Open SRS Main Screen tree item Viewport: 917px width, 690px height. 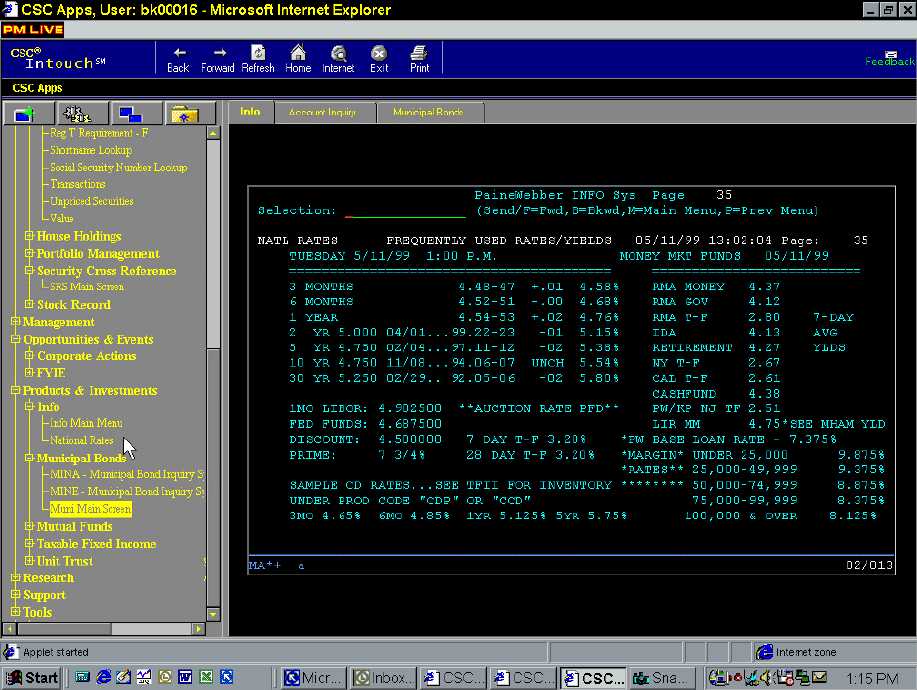pos(87,287)
